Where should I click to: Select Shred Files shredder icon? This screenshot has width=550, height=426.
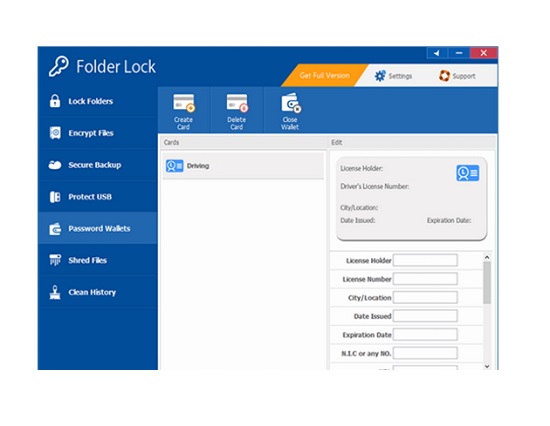pos(55,260)
